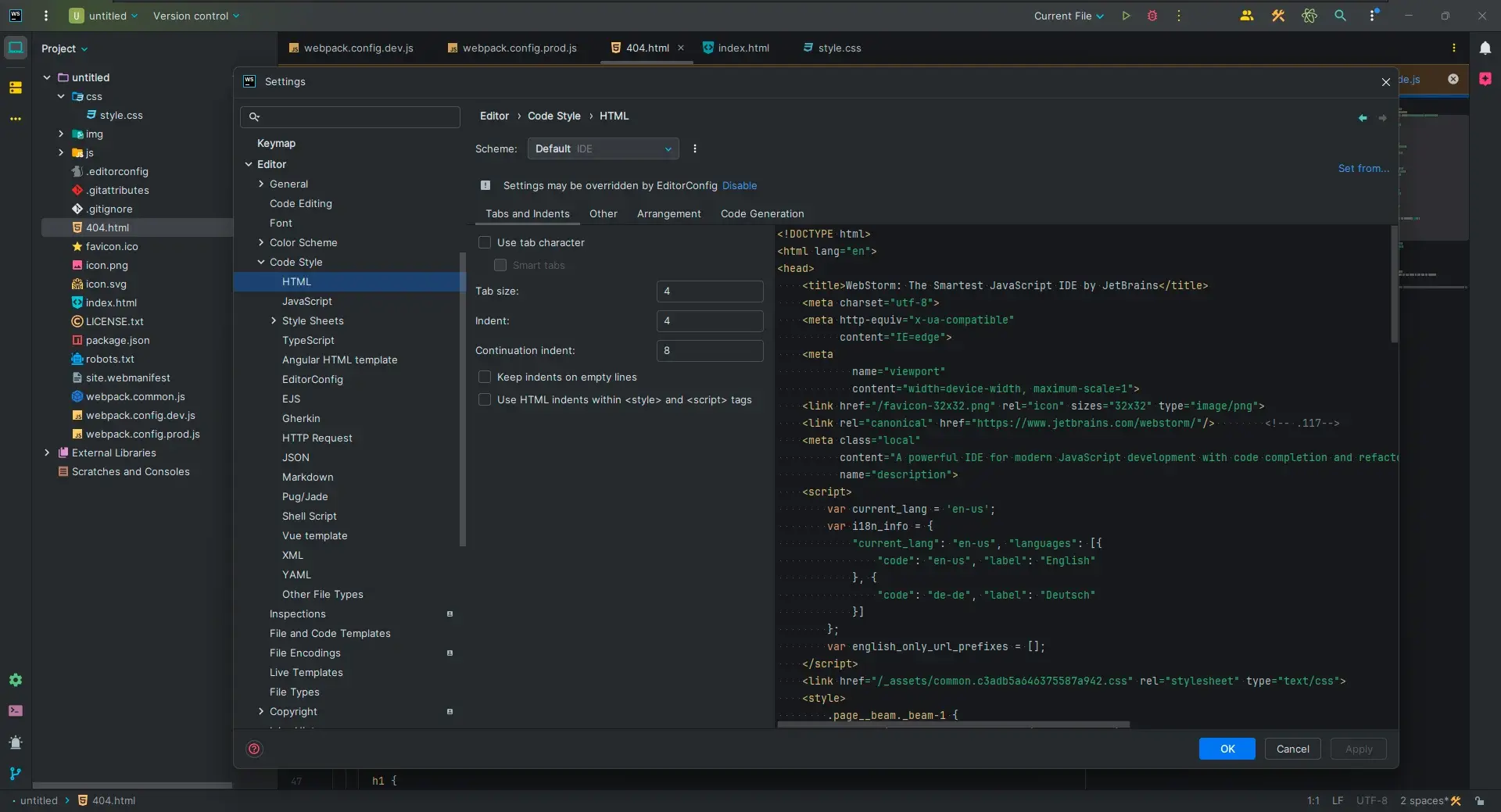Screen dimensions: 1501x812
Task: Expand the Style Sheets tree item
Action: (274, 320)
